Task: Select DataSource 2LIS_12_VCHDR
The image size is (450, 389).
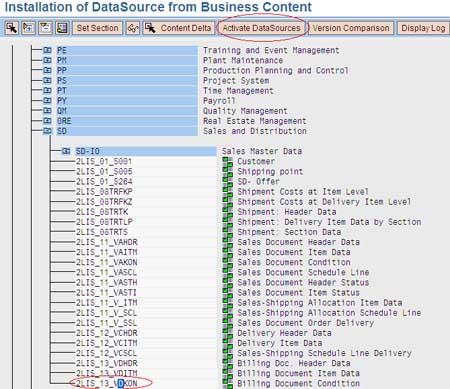Action: [x=107, y=333]
